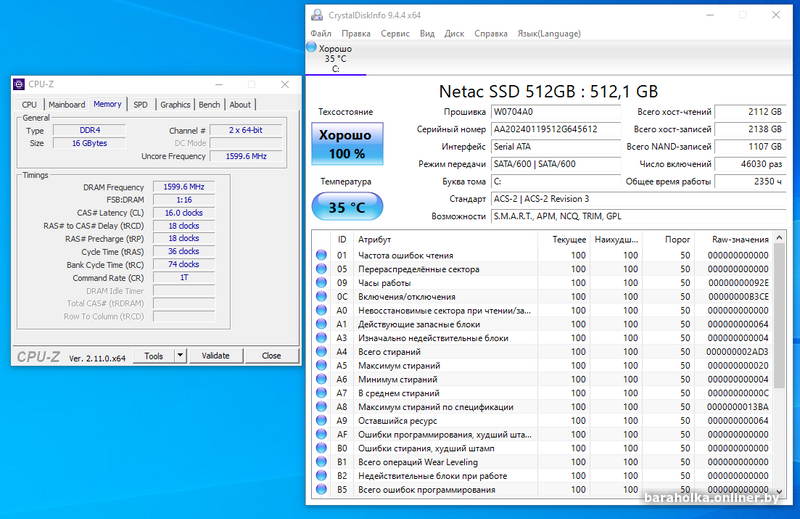Click status orb for A4 Всего стираний
The width and height of the screenshot is (800, 519).
coord(321,351)
